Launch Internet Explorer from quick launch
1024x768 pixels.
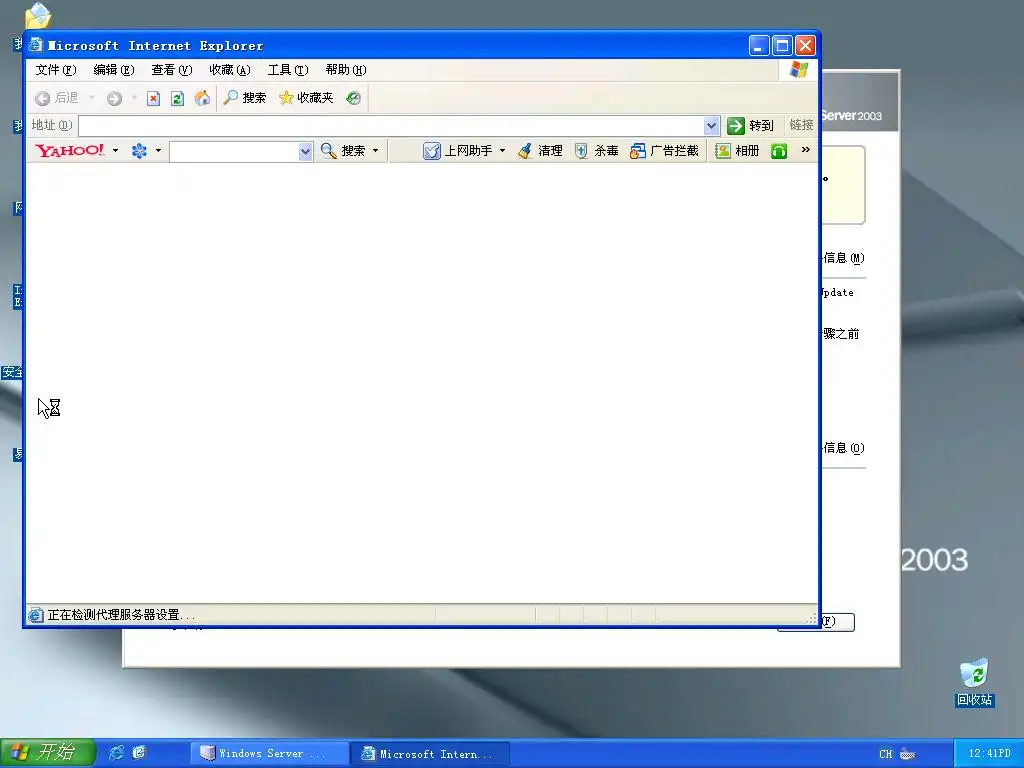[x=116, y=752]
